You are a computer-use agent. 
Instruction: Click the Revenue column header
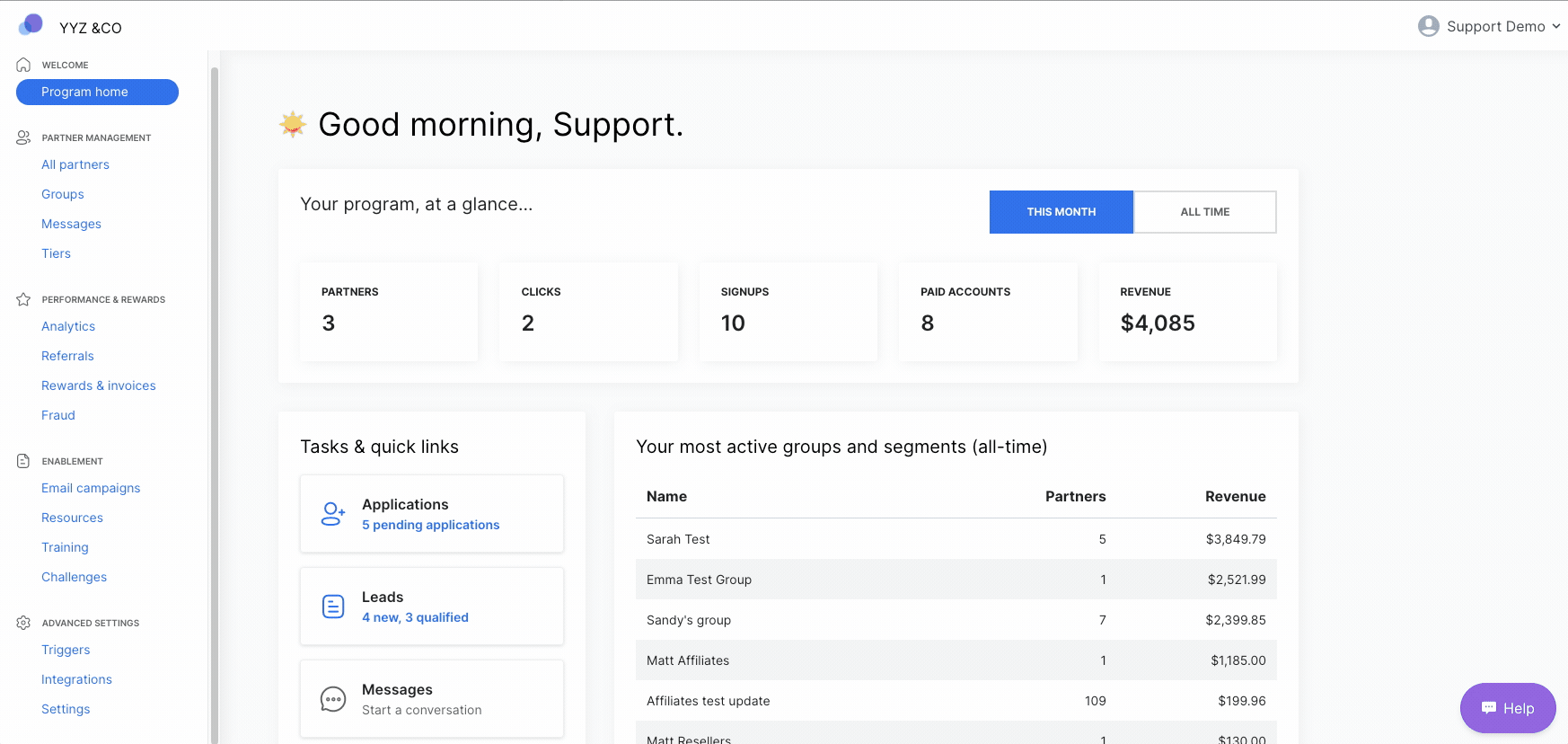[1236, 496]
